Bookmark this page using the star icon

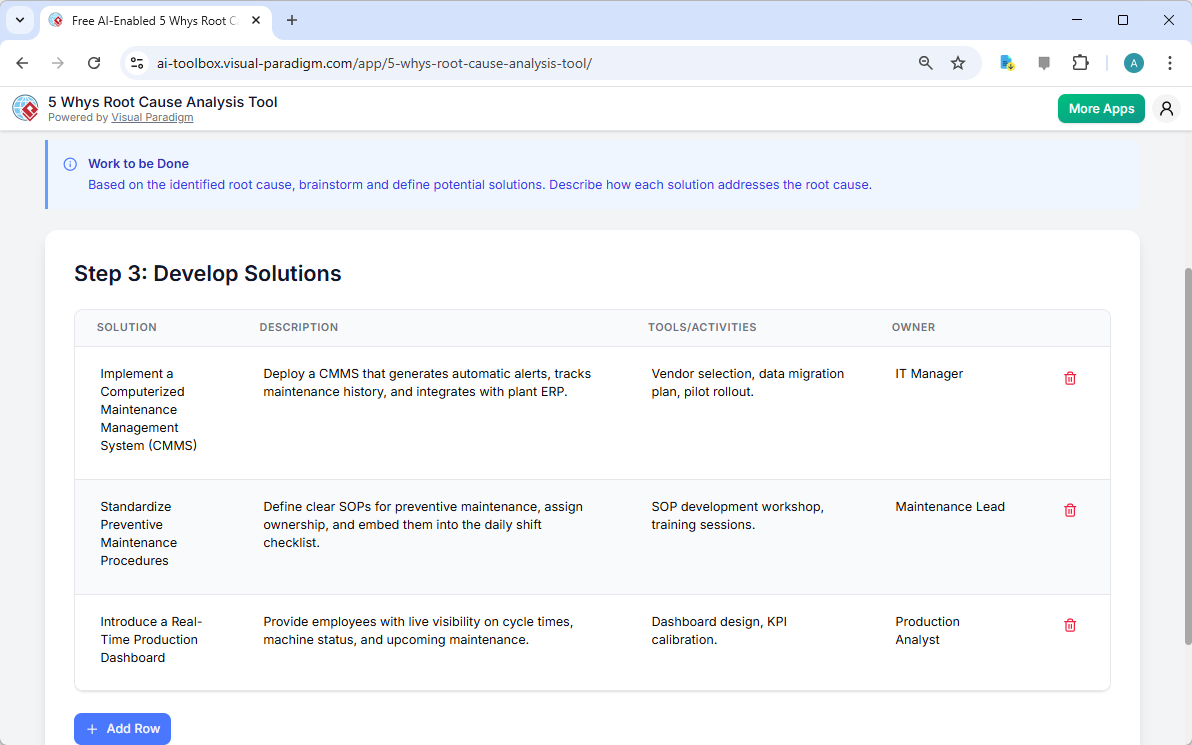pos(958,62)
